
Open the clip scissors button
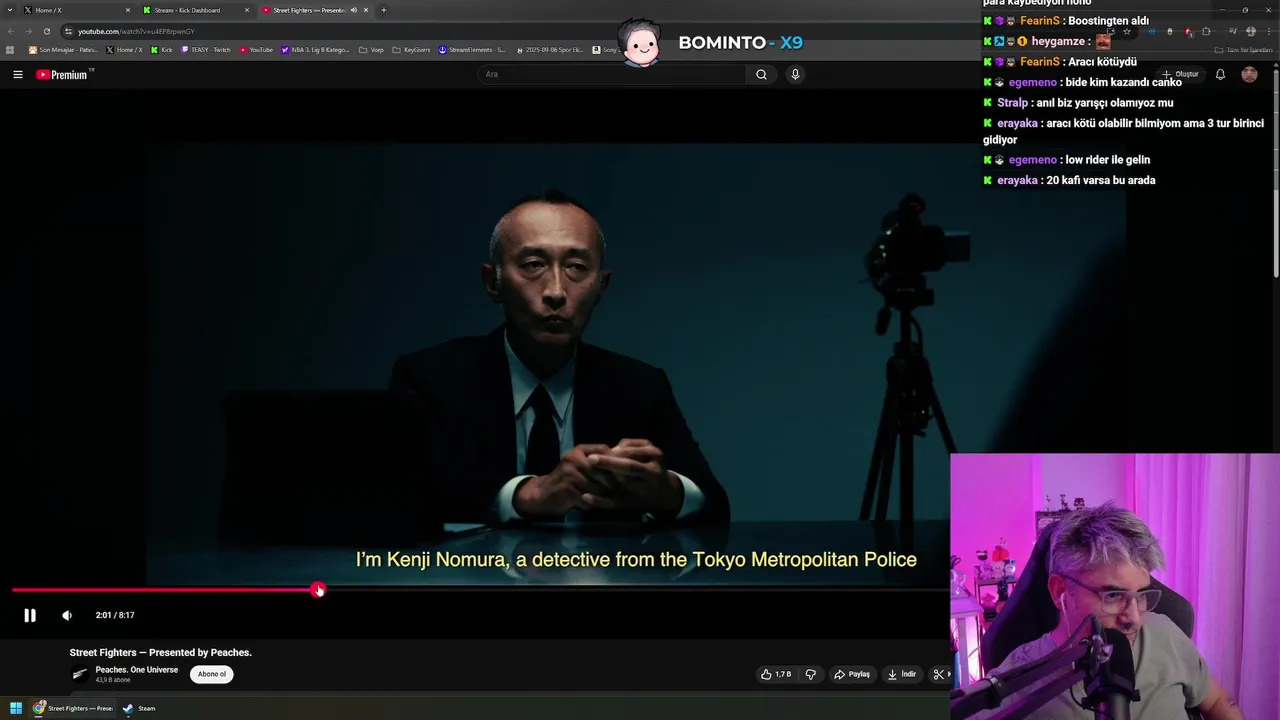coord(938,674)
